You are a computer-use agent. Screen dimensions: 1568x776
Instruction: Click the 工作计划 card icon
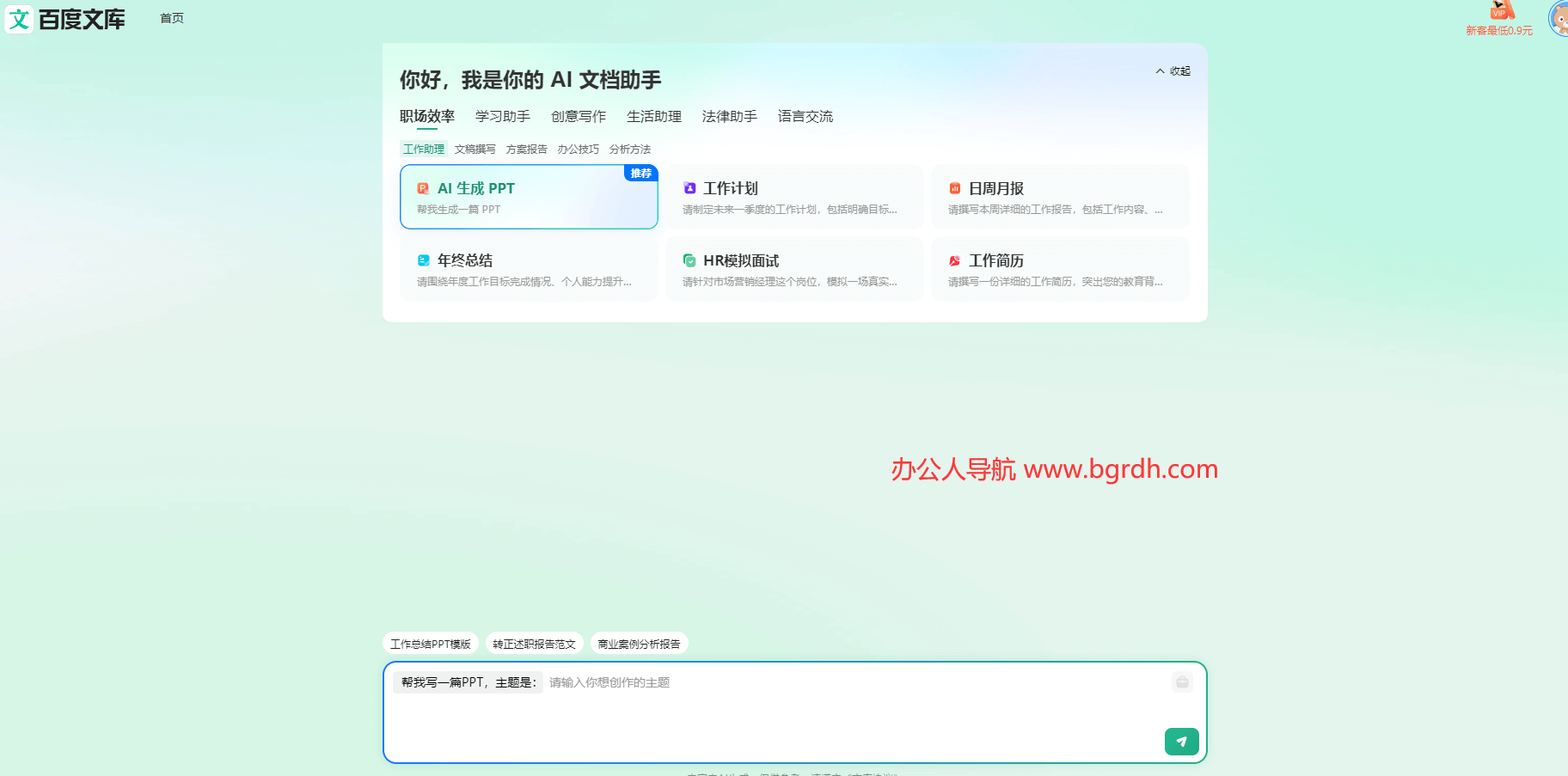click(689, 188)
